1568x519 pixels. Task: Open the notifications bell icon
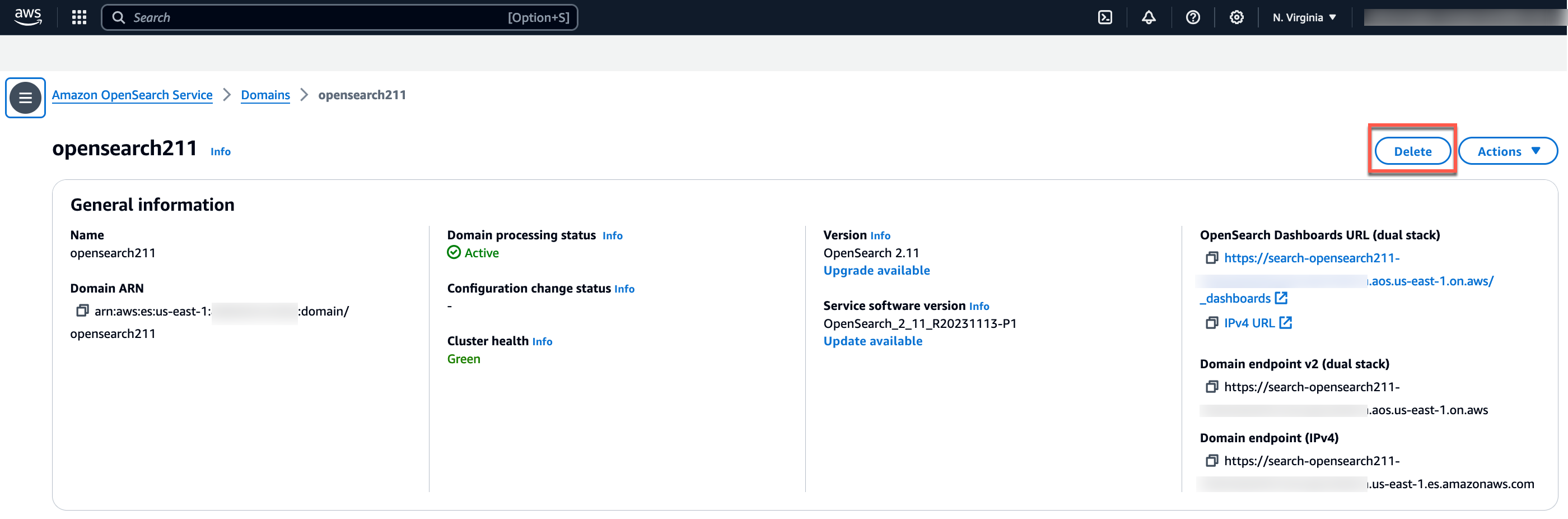[1149, 17]
